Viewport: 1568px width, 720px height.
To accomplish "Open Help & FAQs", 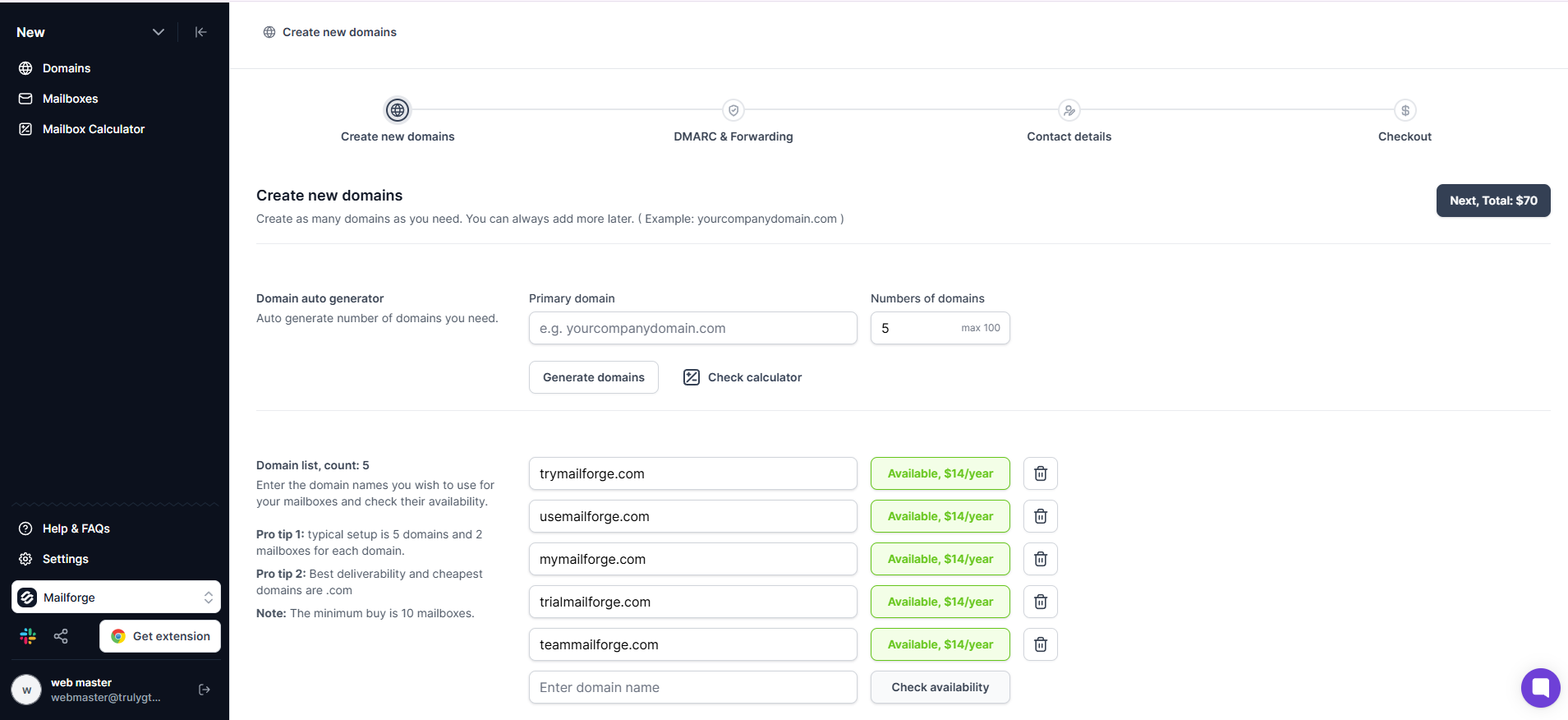I will (76, 528).
